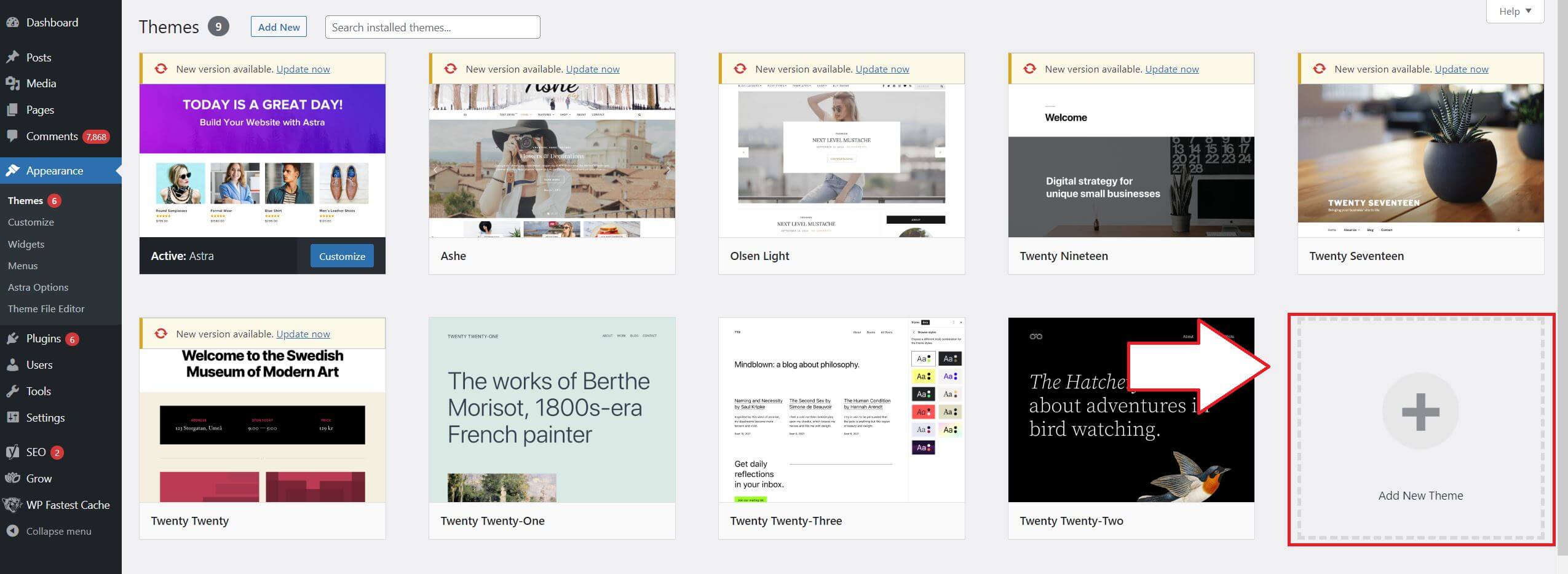Open Comments with 7,868 pending
The width and height of the screenshot is (1568, 574).
(61, 136)
